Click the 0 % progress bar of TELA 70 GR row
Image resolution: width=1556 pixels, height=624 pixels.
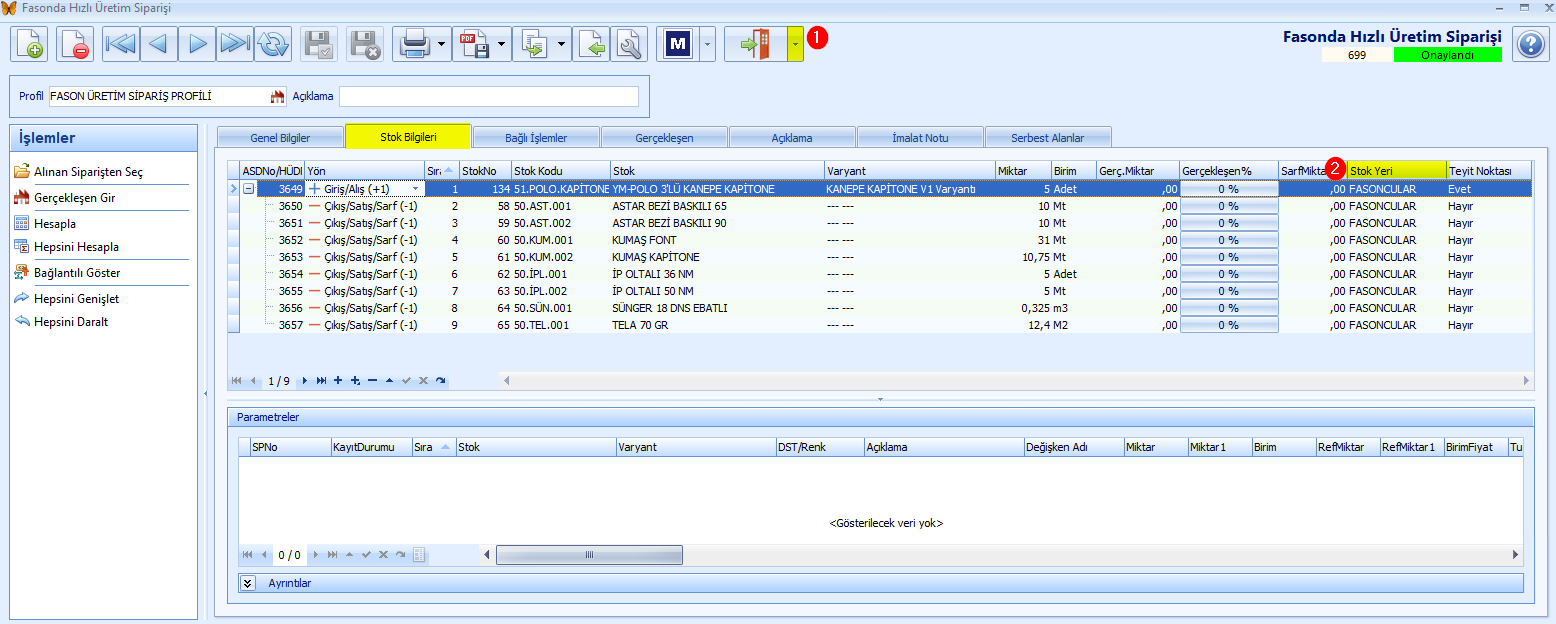point(1228,325)
